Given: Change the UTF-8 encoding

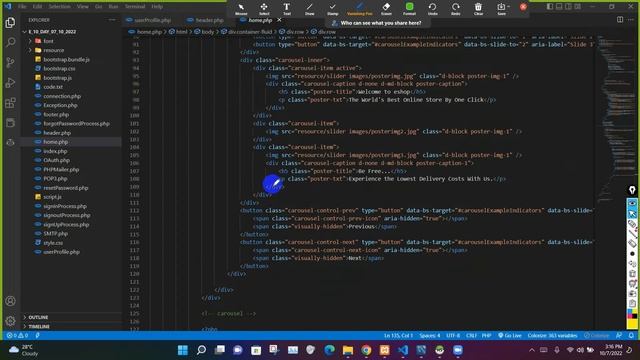Looking at the screenshot, I should pos(453,336).
